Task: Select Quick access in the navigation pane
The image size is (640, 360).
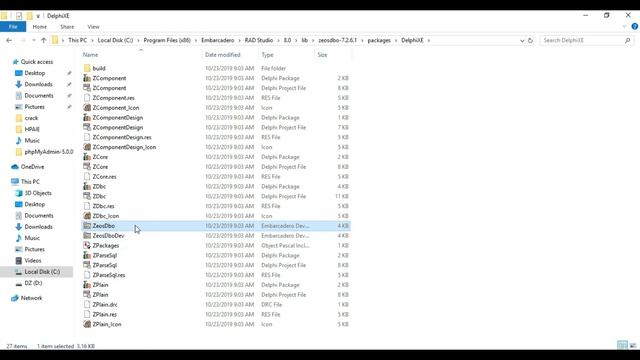Action: [37, 62]
